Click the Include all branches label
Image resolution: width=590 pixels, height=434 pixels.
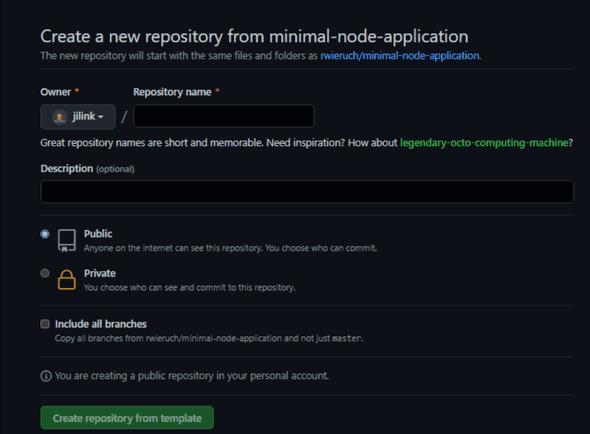pos(101,324)
